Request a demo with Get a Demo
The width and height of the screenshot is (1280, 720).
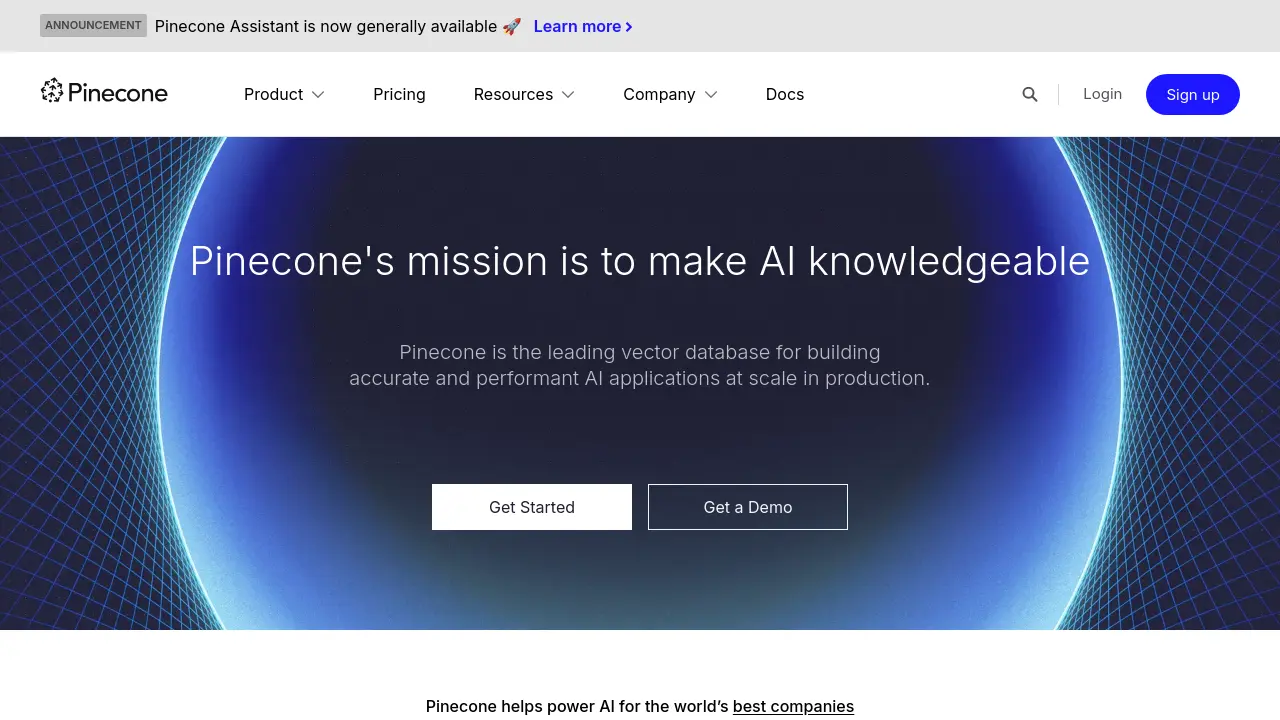click(748, 507)
